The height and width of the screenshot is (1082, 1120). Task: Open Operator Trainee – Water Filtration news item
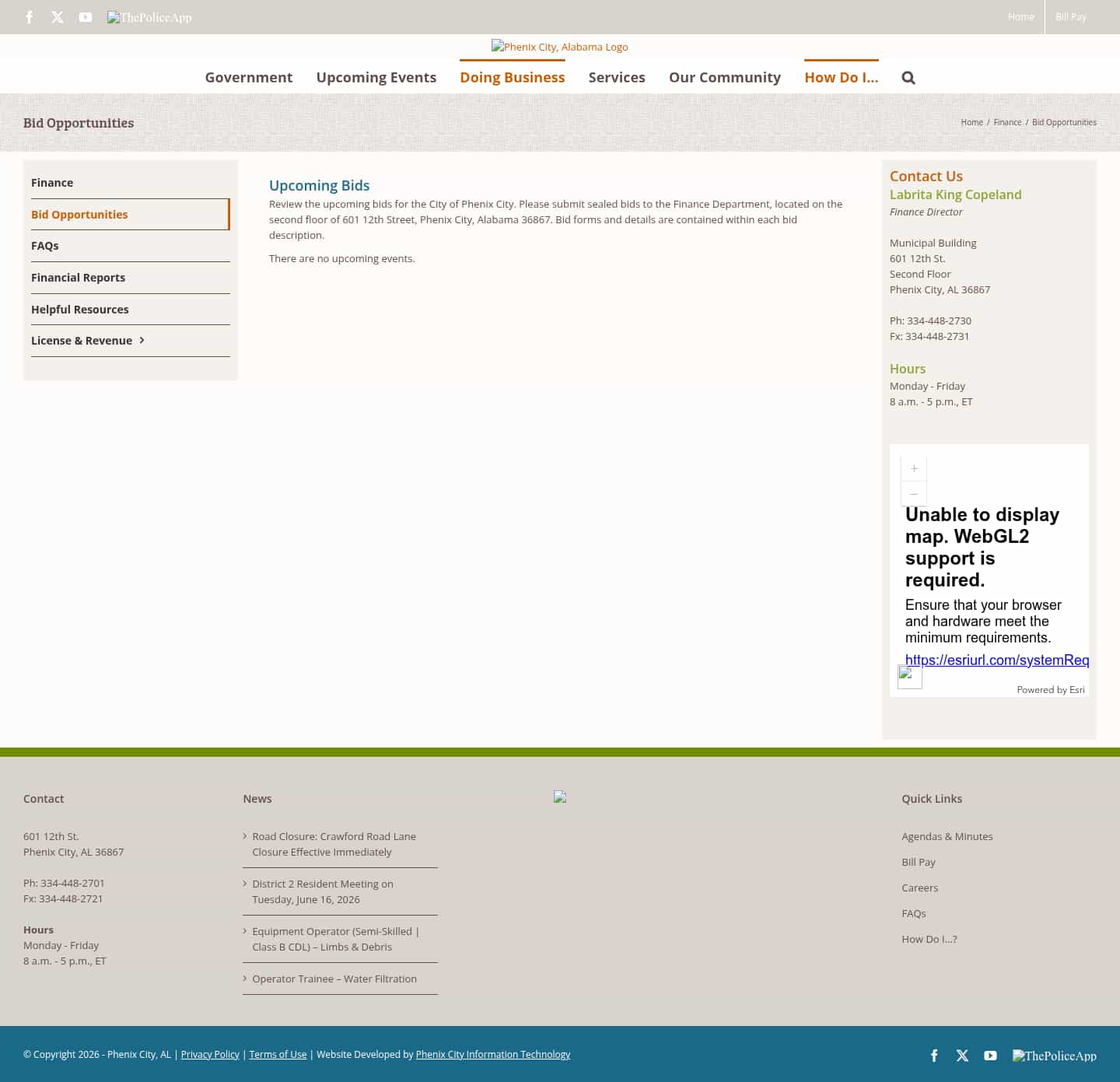(334, 979)
